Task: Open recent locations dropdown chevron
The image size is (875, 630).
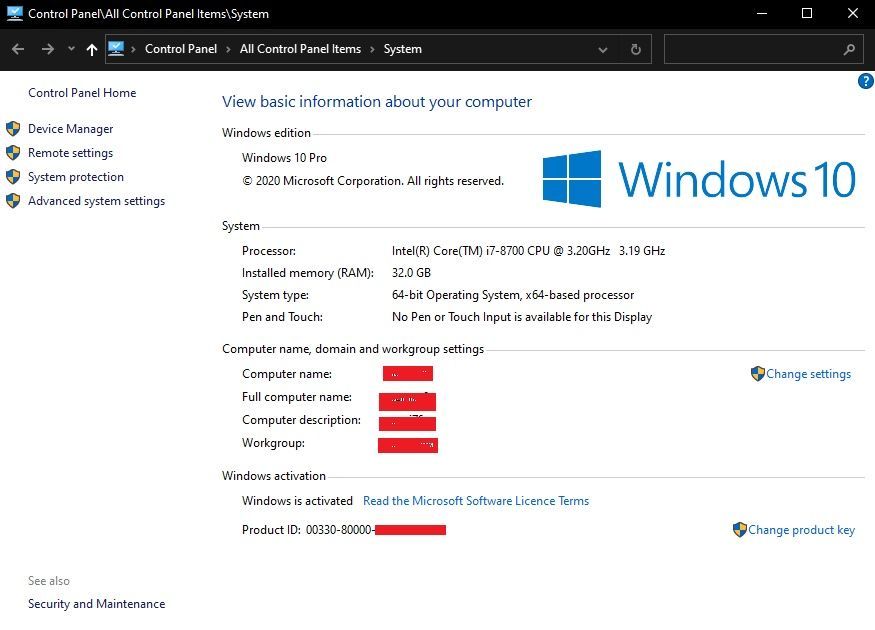Action: click(x=71, y=49)
